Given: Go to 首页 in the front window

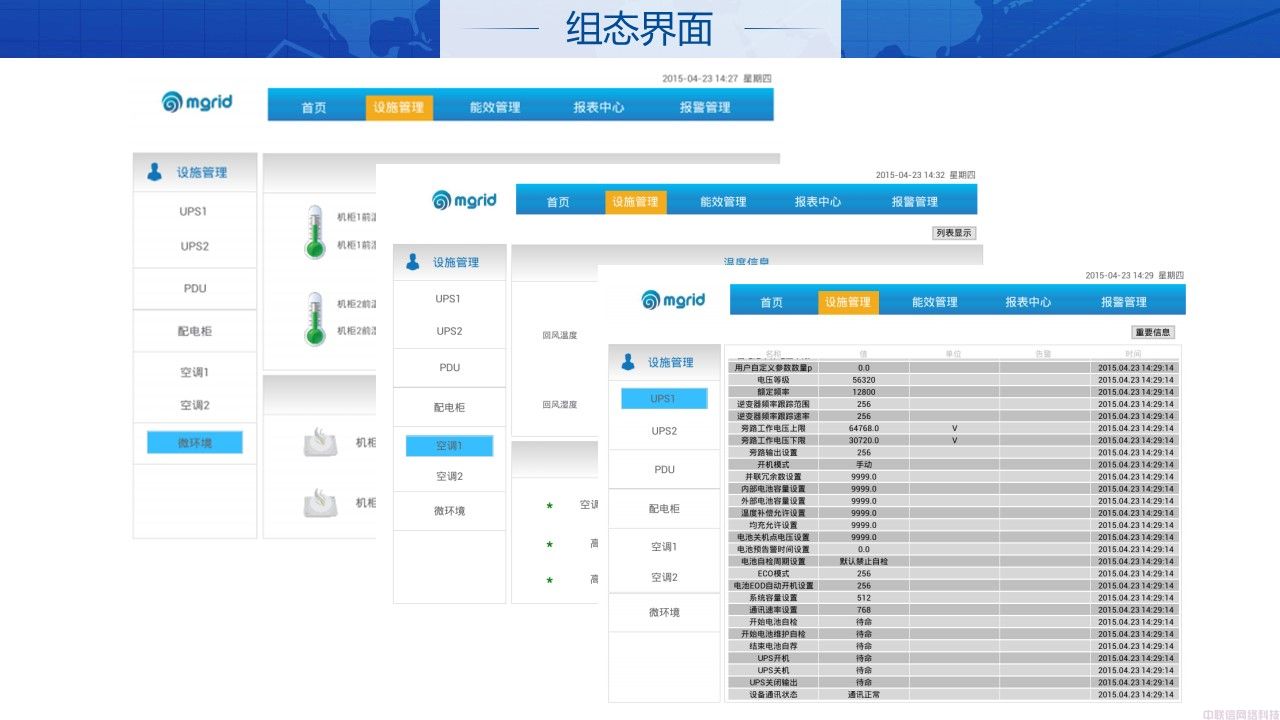Looking at the screenshot, I should point(771,302).
